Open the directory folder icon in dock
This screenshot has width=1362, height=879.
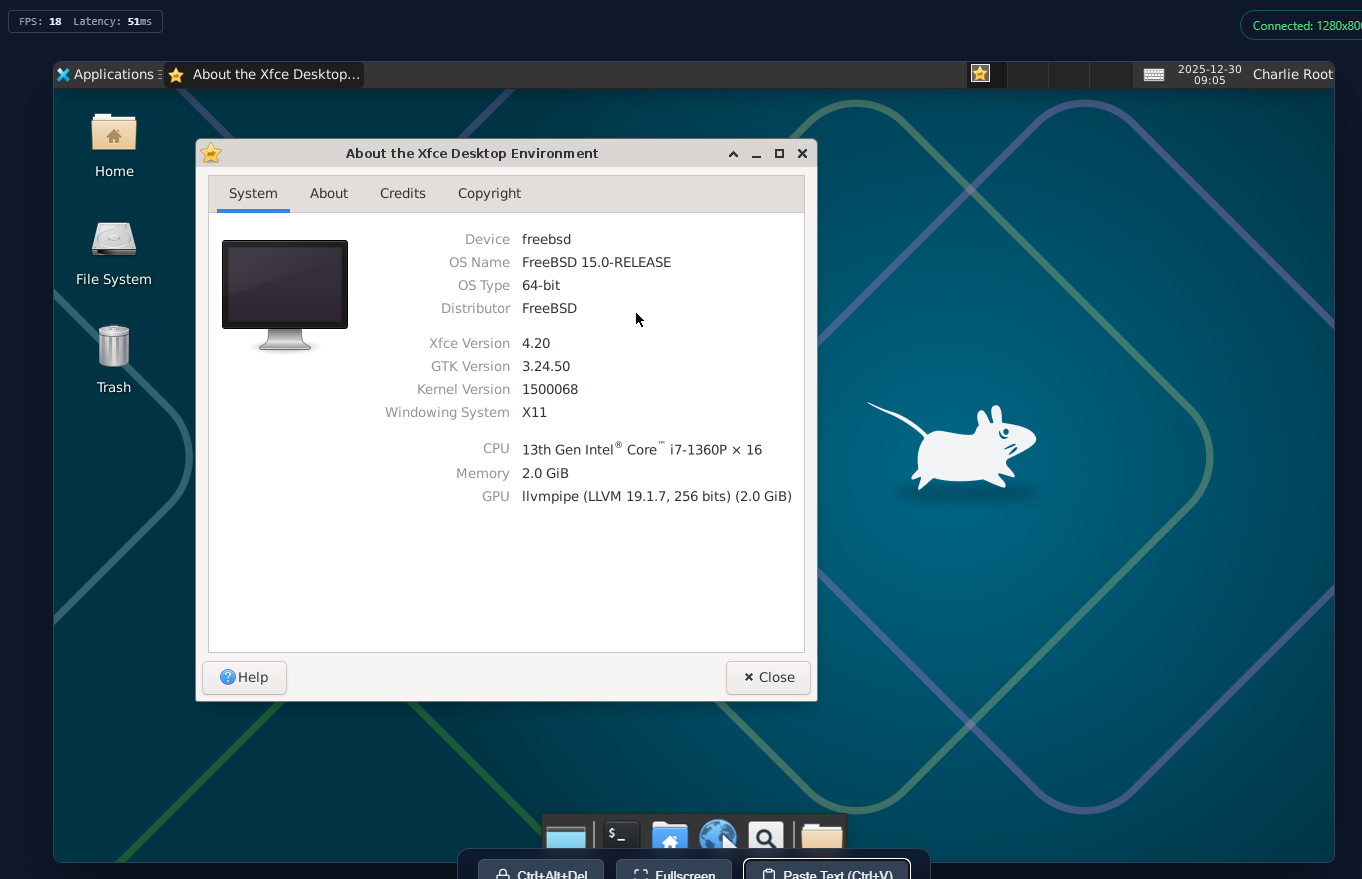coord(822,836)
